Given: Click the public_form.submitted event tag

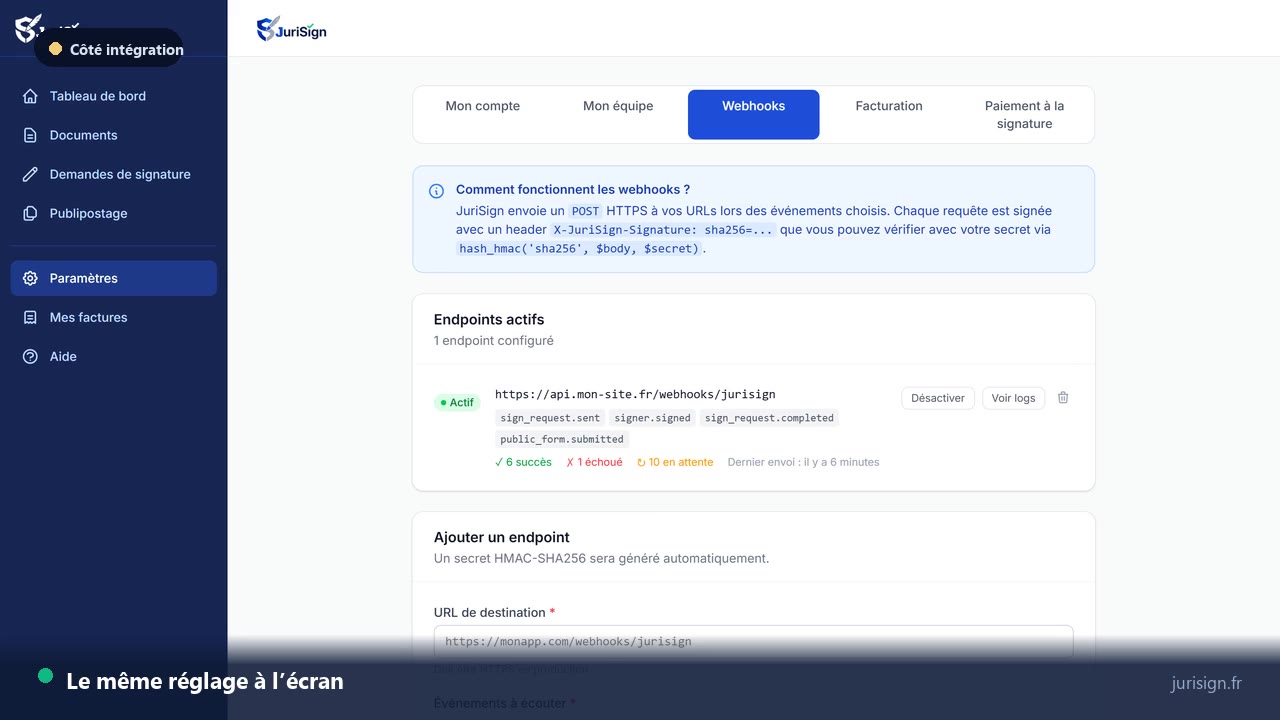Looking at the screenshot, I should pyautogui.click(x=562, y=439).
